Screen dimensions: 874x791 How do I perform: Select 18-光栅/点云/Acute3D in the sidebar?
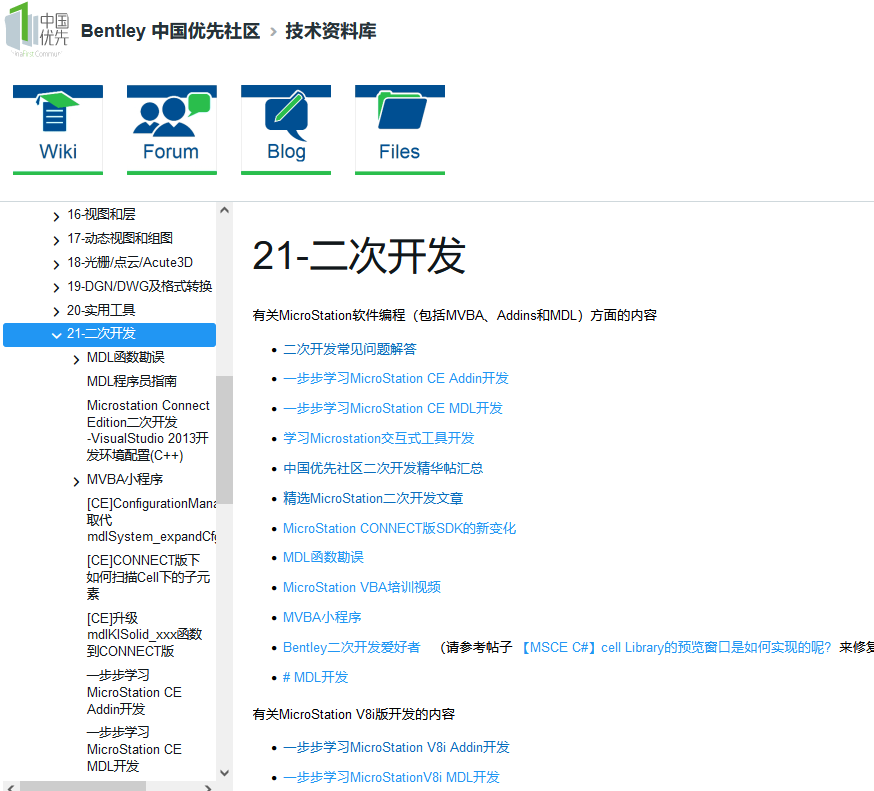click(130, 263)
